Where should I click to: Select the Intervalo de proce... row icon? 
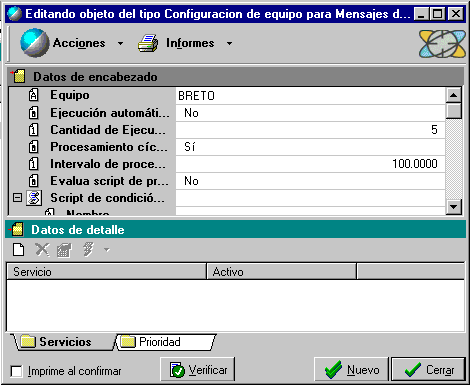(x=33, y=164)
